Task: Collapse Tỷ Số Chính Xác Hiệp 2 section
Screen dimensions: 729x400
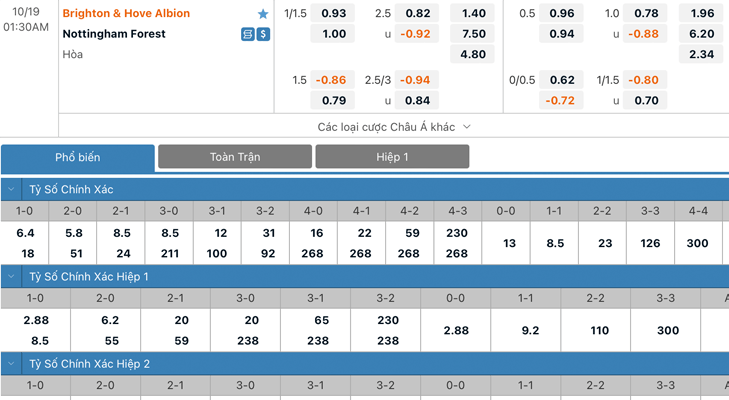Action: [11, 364]
